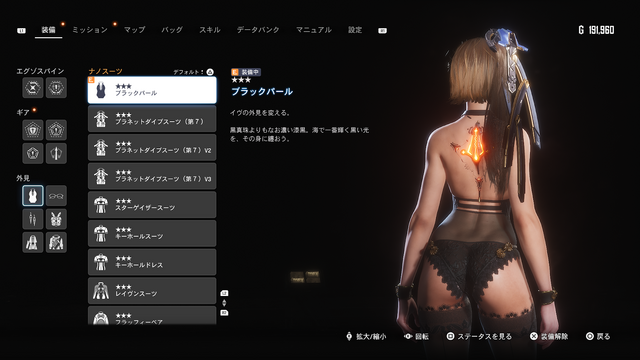Select the drone skin appearance slot
The width and height of the screenshot is (640, 360).
coord(56,219)
